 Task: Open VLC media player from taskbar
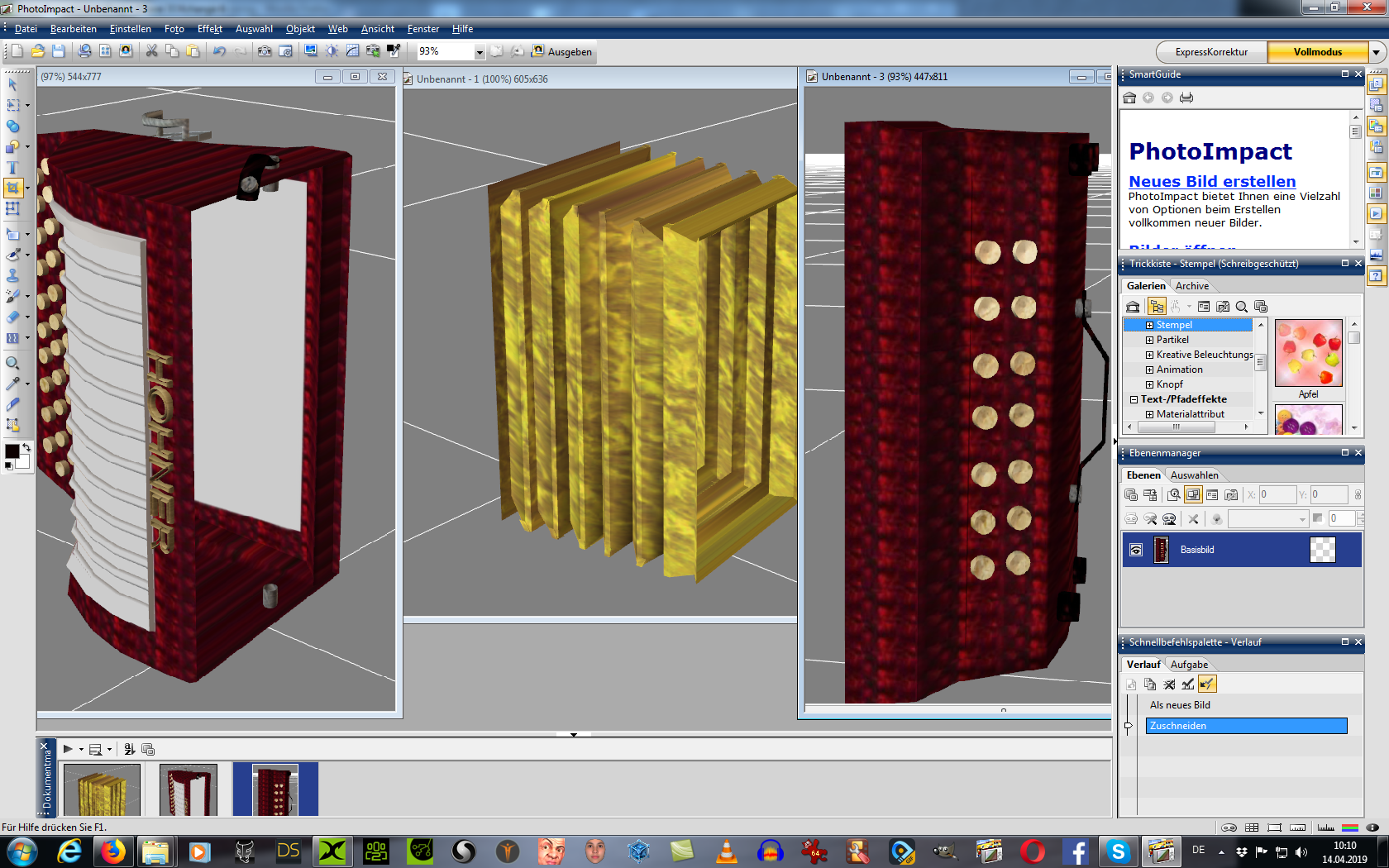(x=726, y=851)
